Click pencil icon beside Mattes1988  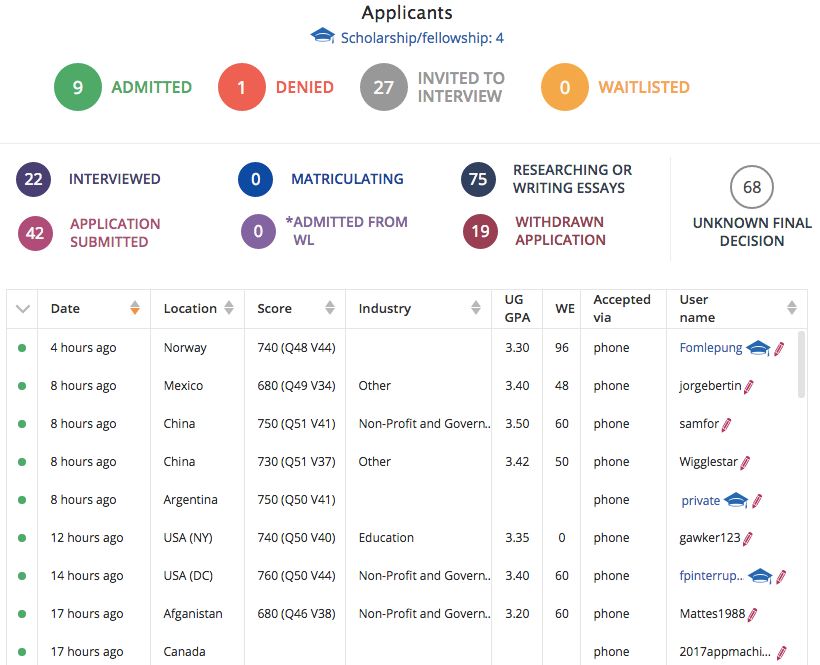click(x=753, y=614)
